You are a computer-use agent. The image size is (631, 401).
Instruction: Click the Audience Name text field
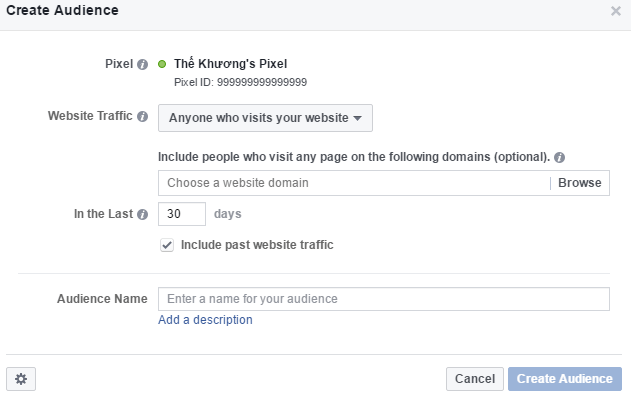pyautogui.click(x=383, y=299)
